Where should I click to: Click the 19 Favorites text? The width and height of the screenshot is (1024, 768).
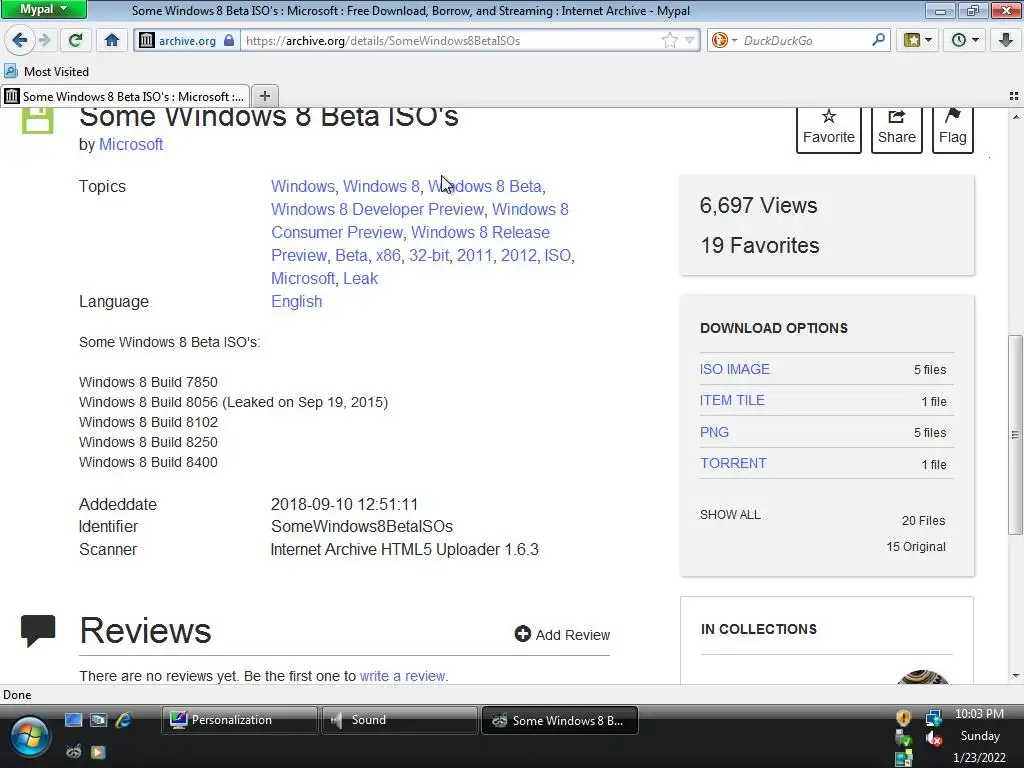[760, 246]
